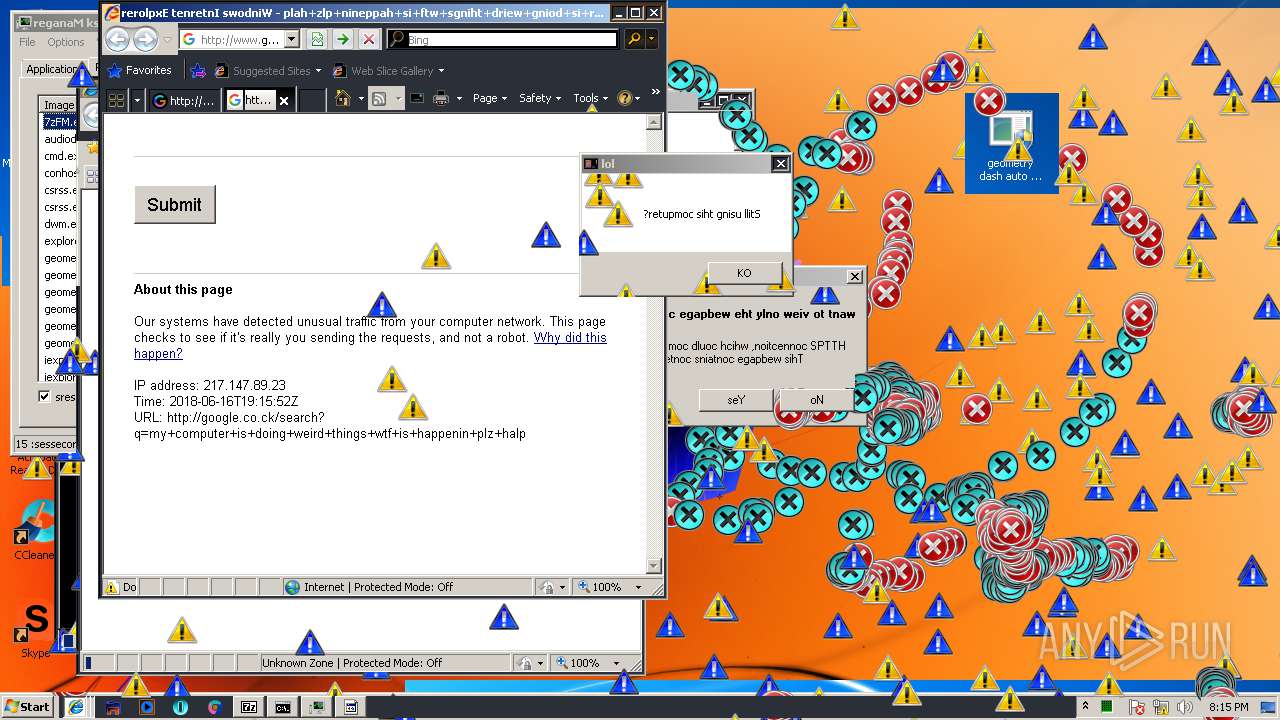Click the page scrollbar down arrow
The width and height of the screenshot is (1280, 720).
coord(654,566)
